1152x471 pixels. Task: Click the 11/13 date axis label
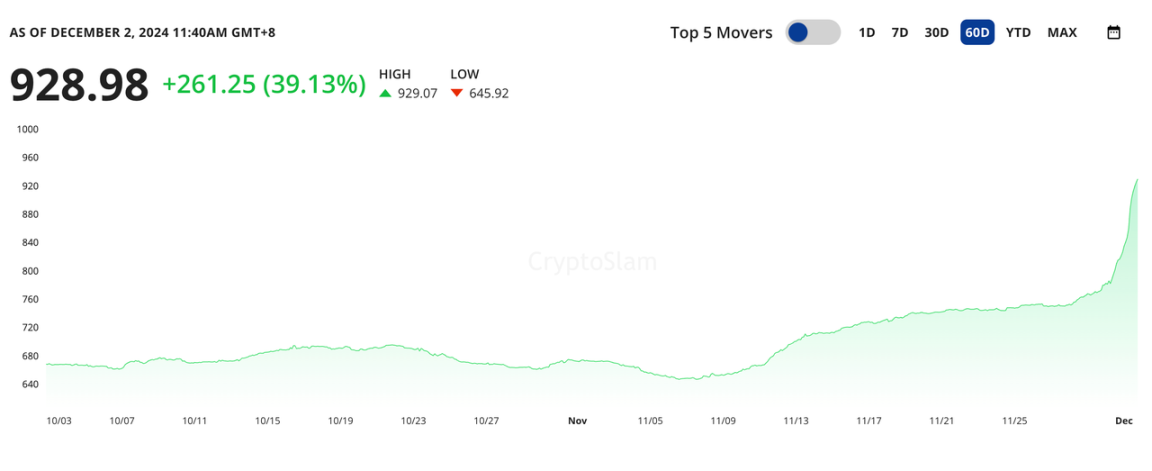point(796,421)
